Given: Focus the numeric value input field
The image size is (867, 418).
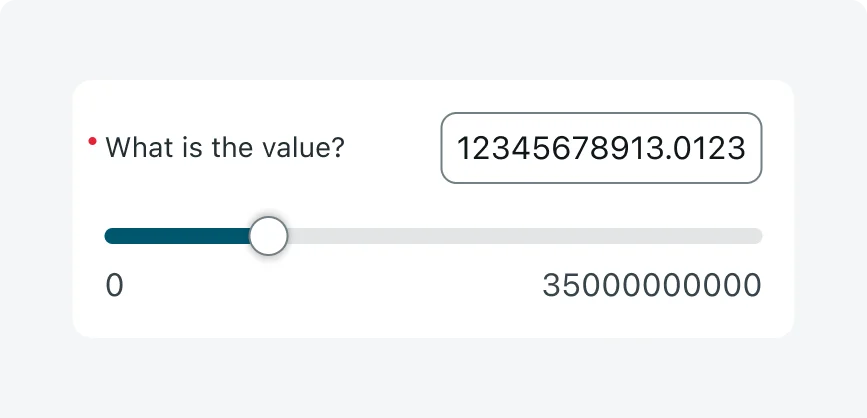Looking at the screenshot, I should pos(601,148).
